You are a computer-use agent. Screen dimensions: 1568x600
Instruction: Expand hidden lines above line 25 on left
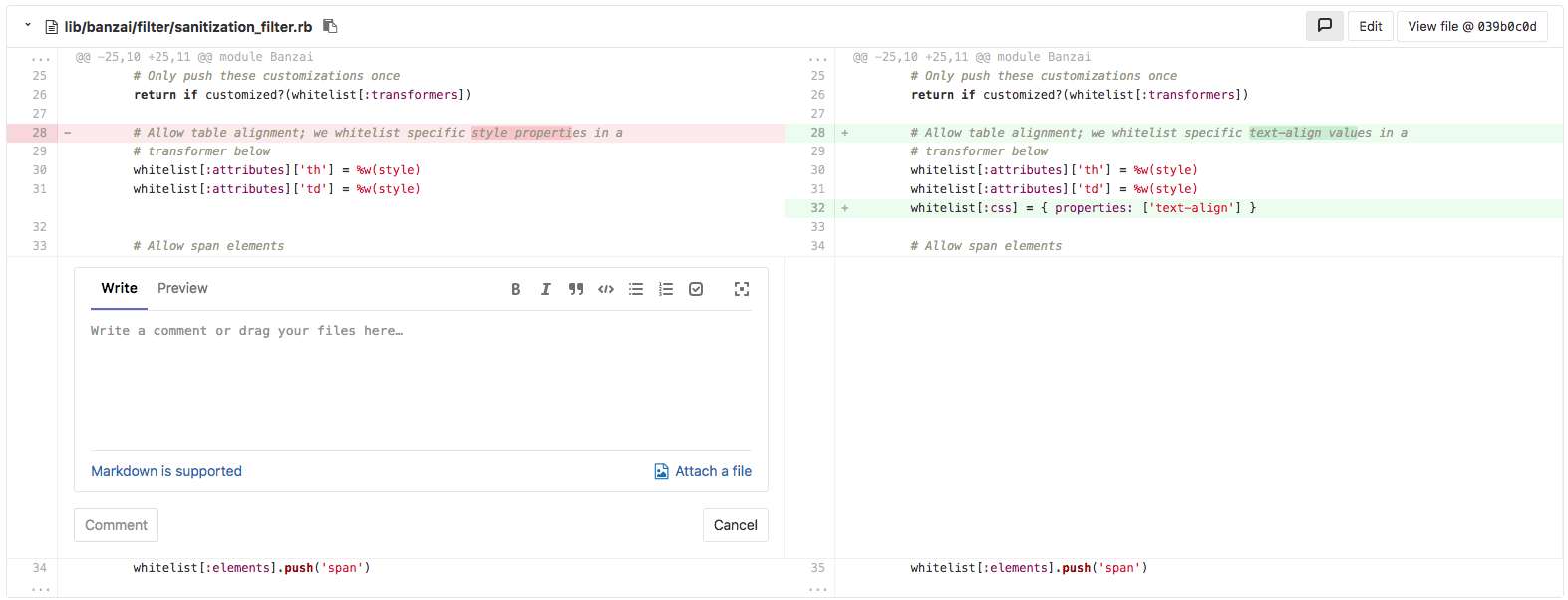click(x=40, y=57)
